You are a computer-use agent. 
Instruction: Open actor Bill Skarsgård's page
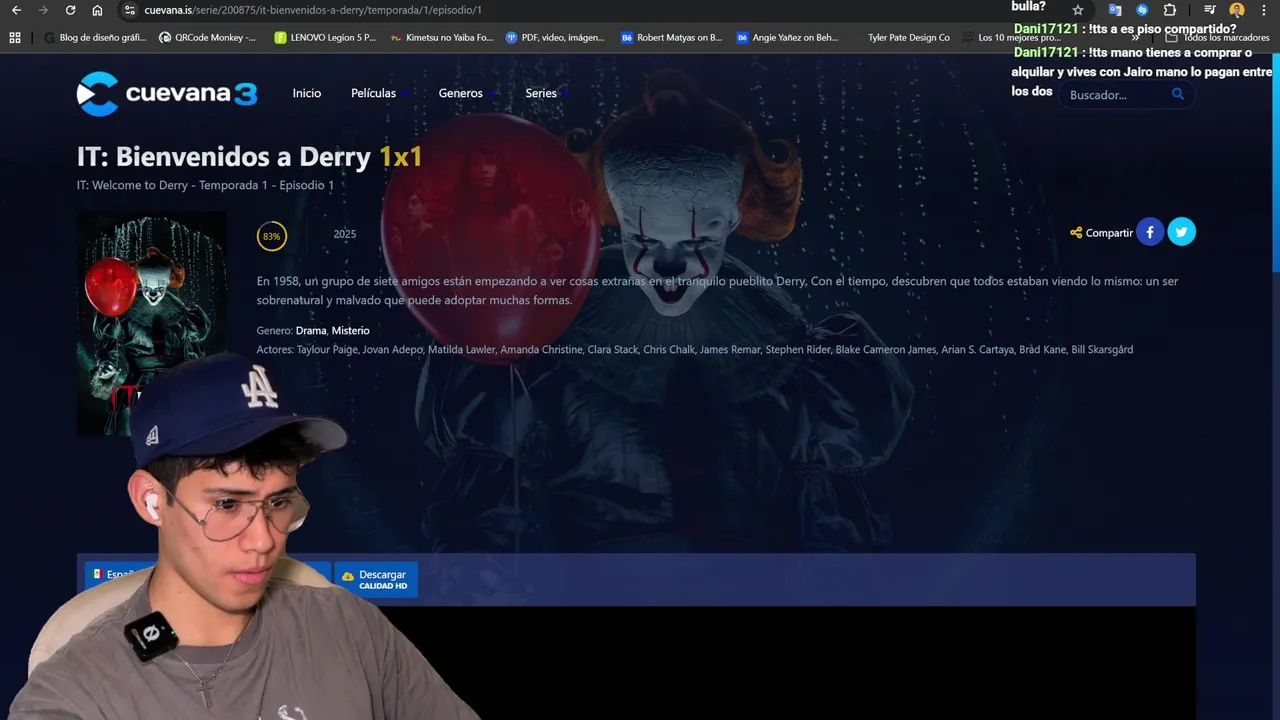[1102, 350]
